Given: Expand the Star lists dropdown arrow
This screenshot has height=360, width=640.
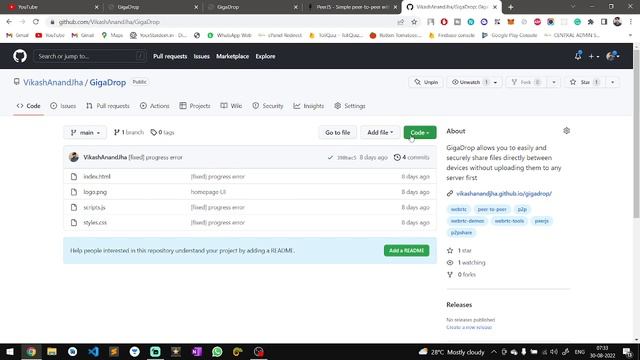Looking at the screenshot, I should pos(612,82).
